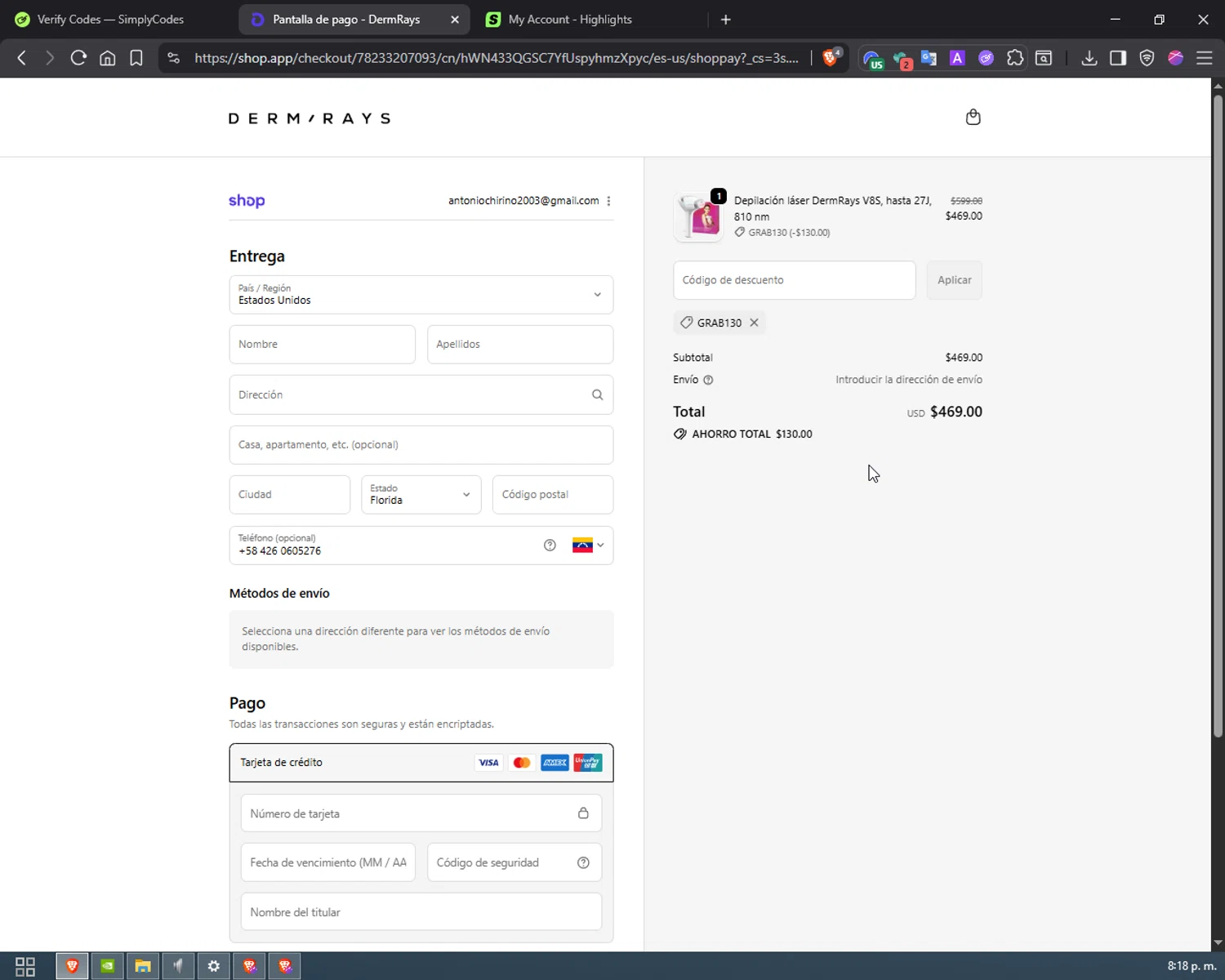Focus Nombre del titular field

point(421,911)
